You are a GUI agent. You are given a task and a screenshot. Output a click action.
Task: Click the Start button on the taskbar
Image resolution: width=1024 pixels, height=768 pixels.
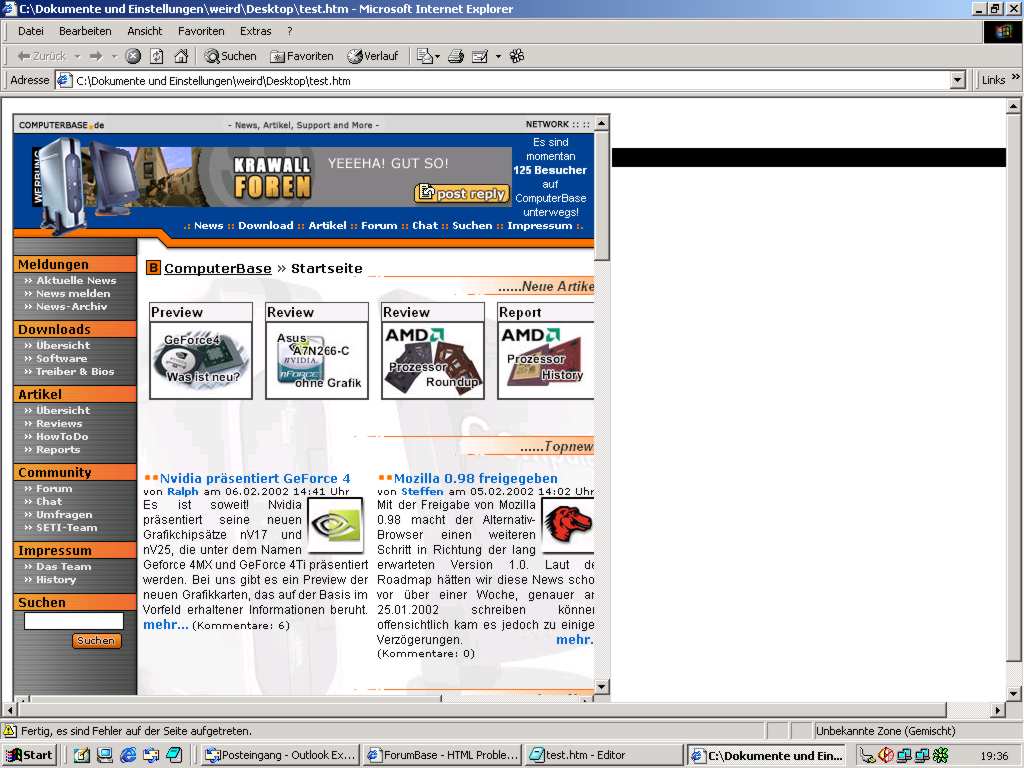(x=29, y=756)
